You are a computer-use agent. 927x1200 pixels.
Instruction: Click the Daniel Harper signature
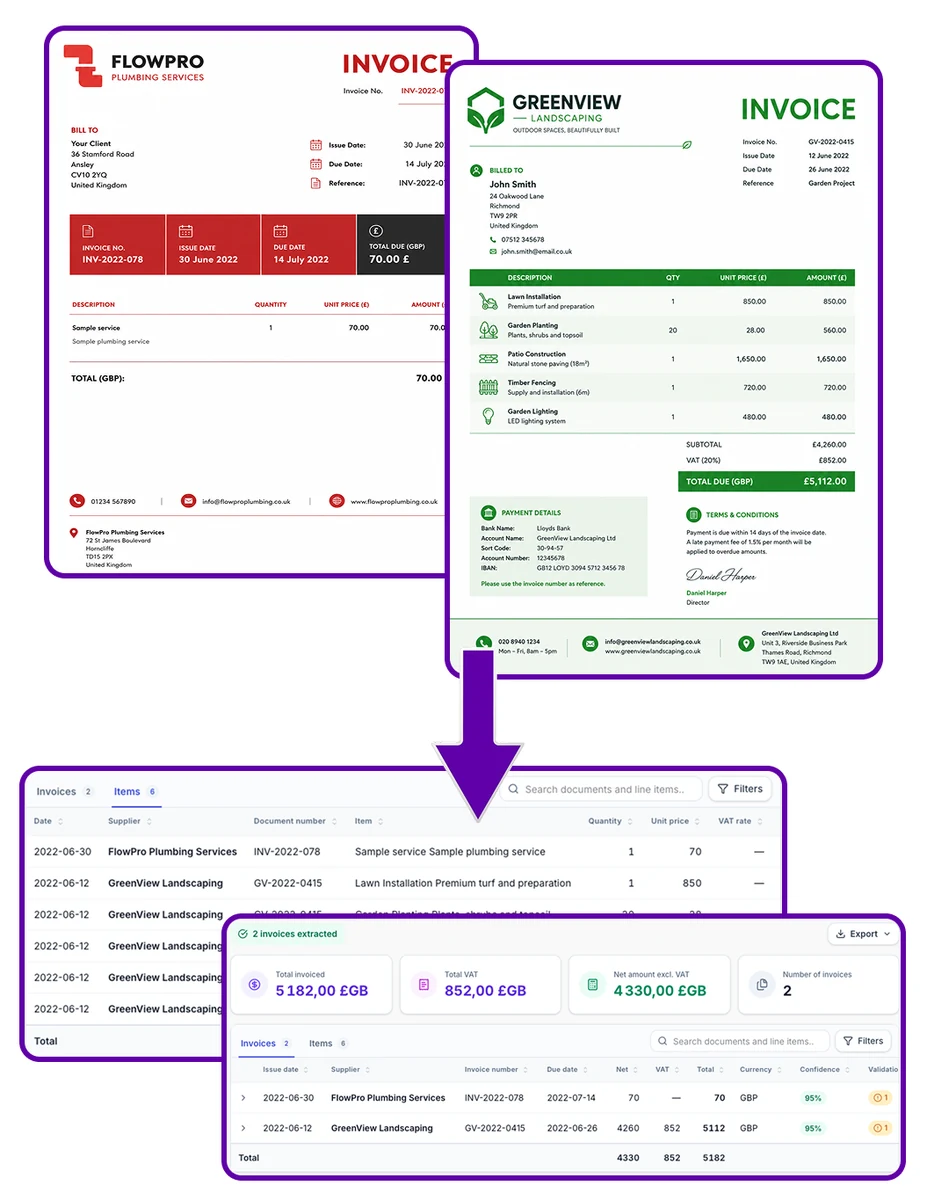tap(721, 576)
